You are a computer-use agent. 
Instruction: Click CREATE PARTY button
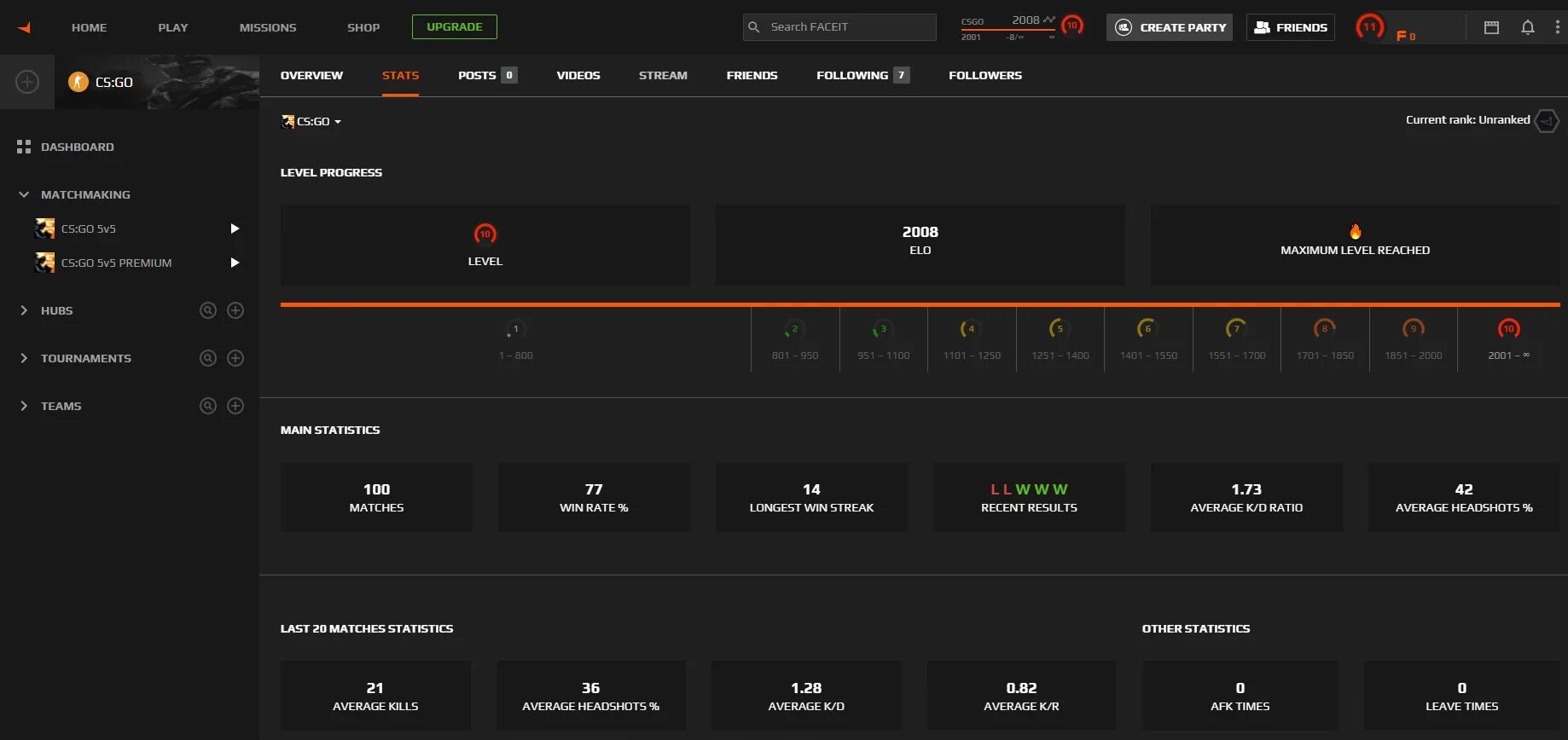coord(1170,27)
